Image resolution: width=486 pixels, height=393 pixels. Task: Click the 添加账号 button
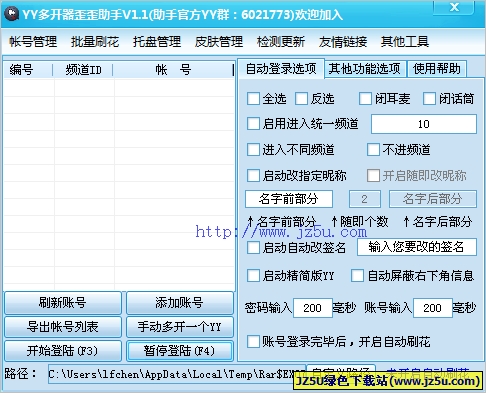point(180,303)
